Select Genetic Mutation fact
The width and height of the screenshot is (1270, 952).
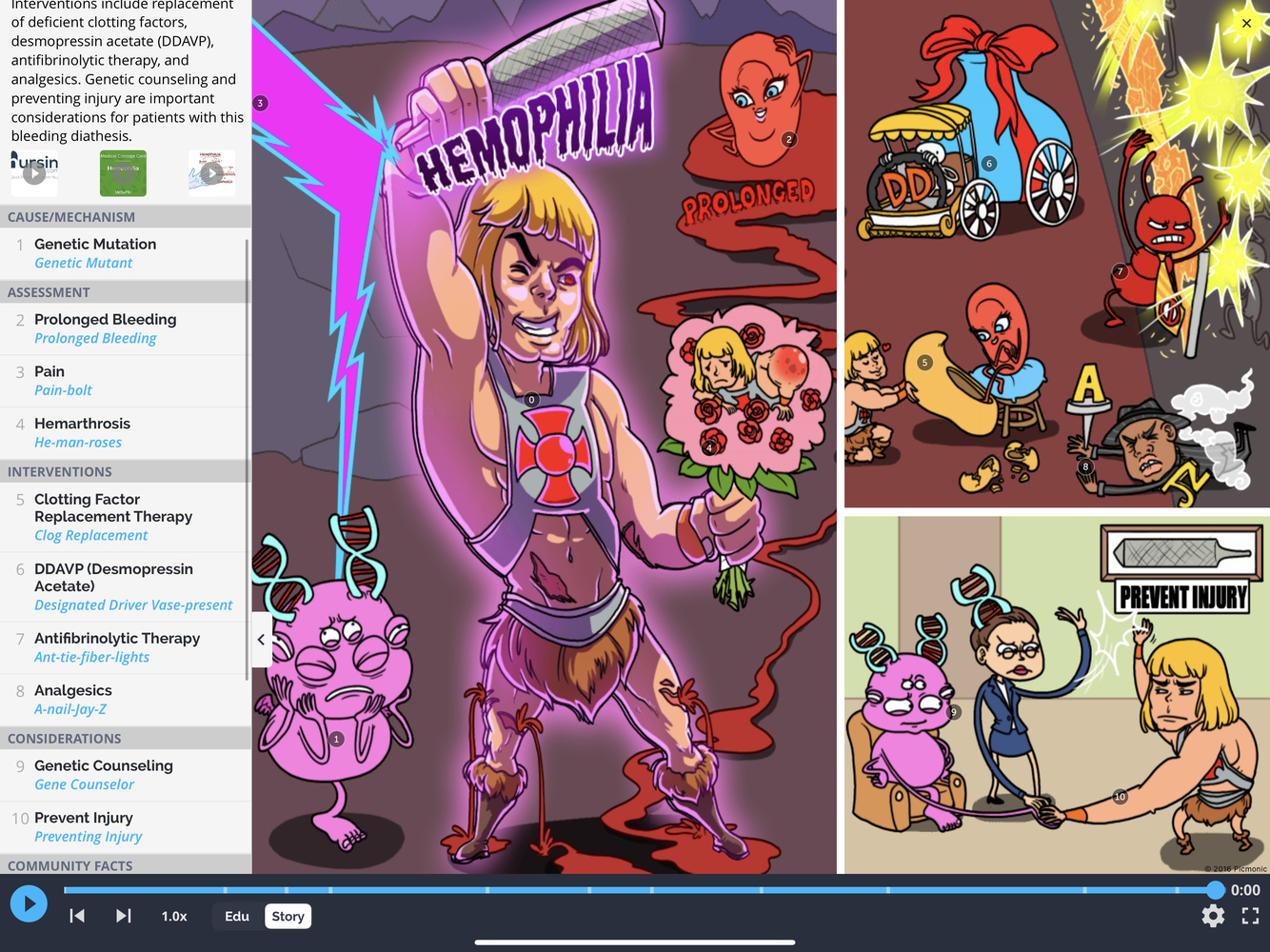click(x=126, y=253)
